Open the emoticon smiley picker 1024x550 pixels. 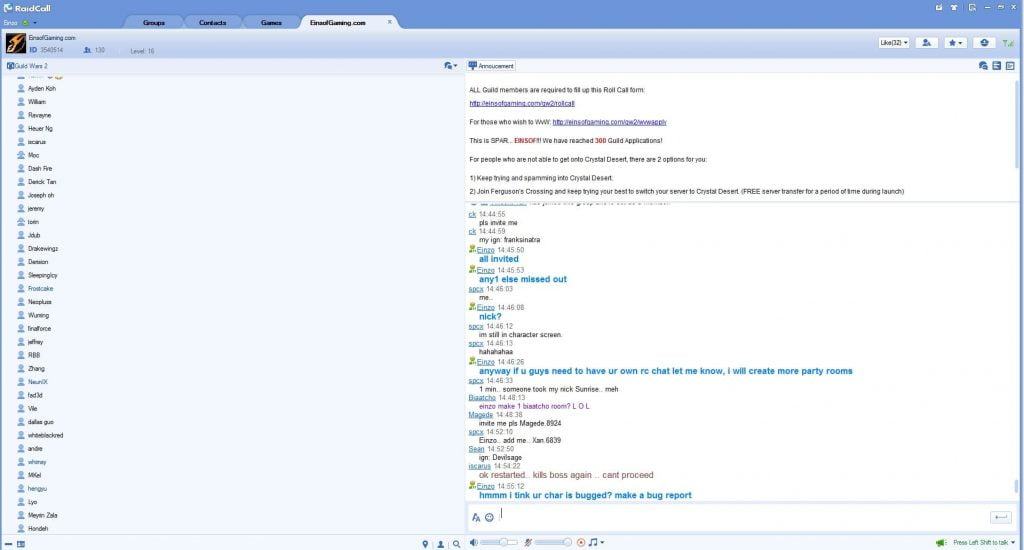(x=489, y=517)
